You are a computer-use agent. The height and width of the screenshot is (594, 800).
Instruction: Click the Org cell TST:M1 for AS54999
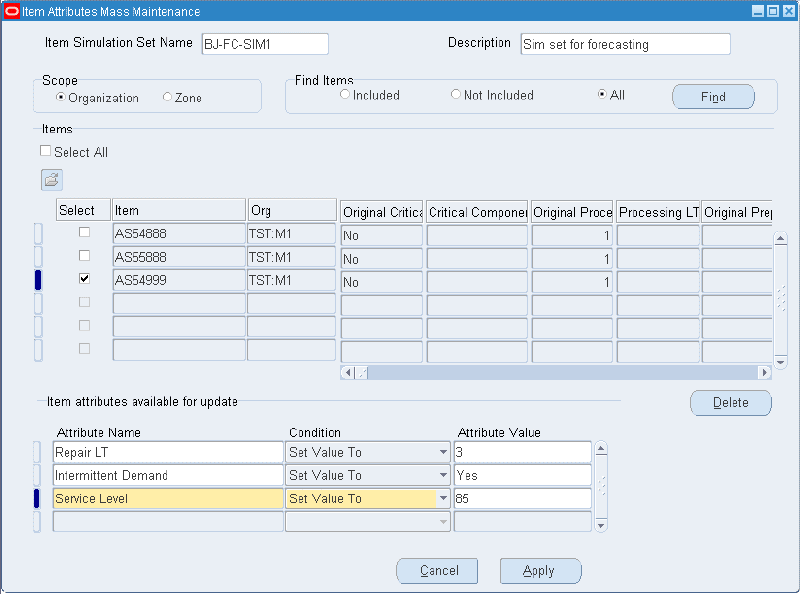(291, 280)
